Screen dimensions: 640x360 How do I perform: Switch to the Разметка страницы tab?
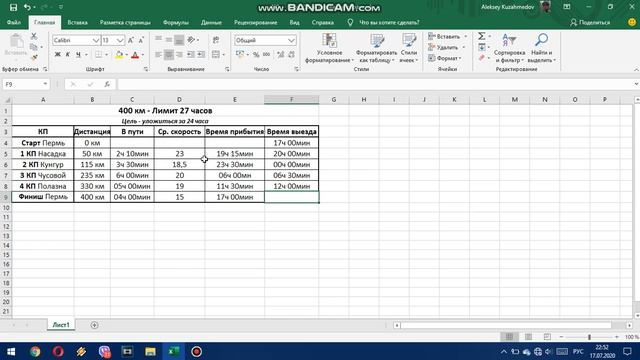[x=125, y=22]
